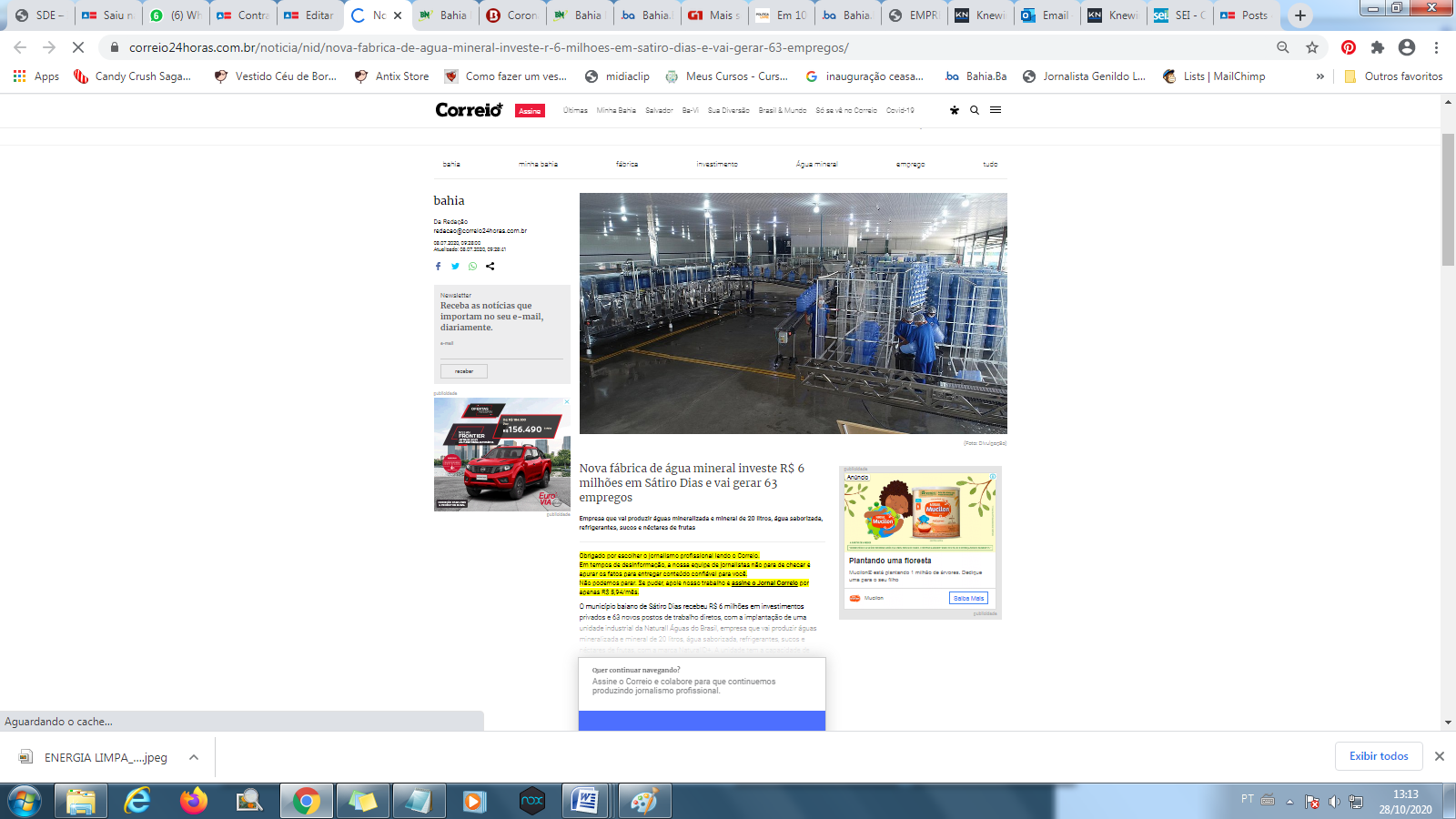Open the generic share icon
This screenshot has height=819, width=1456.
click(x=490, y=267)
